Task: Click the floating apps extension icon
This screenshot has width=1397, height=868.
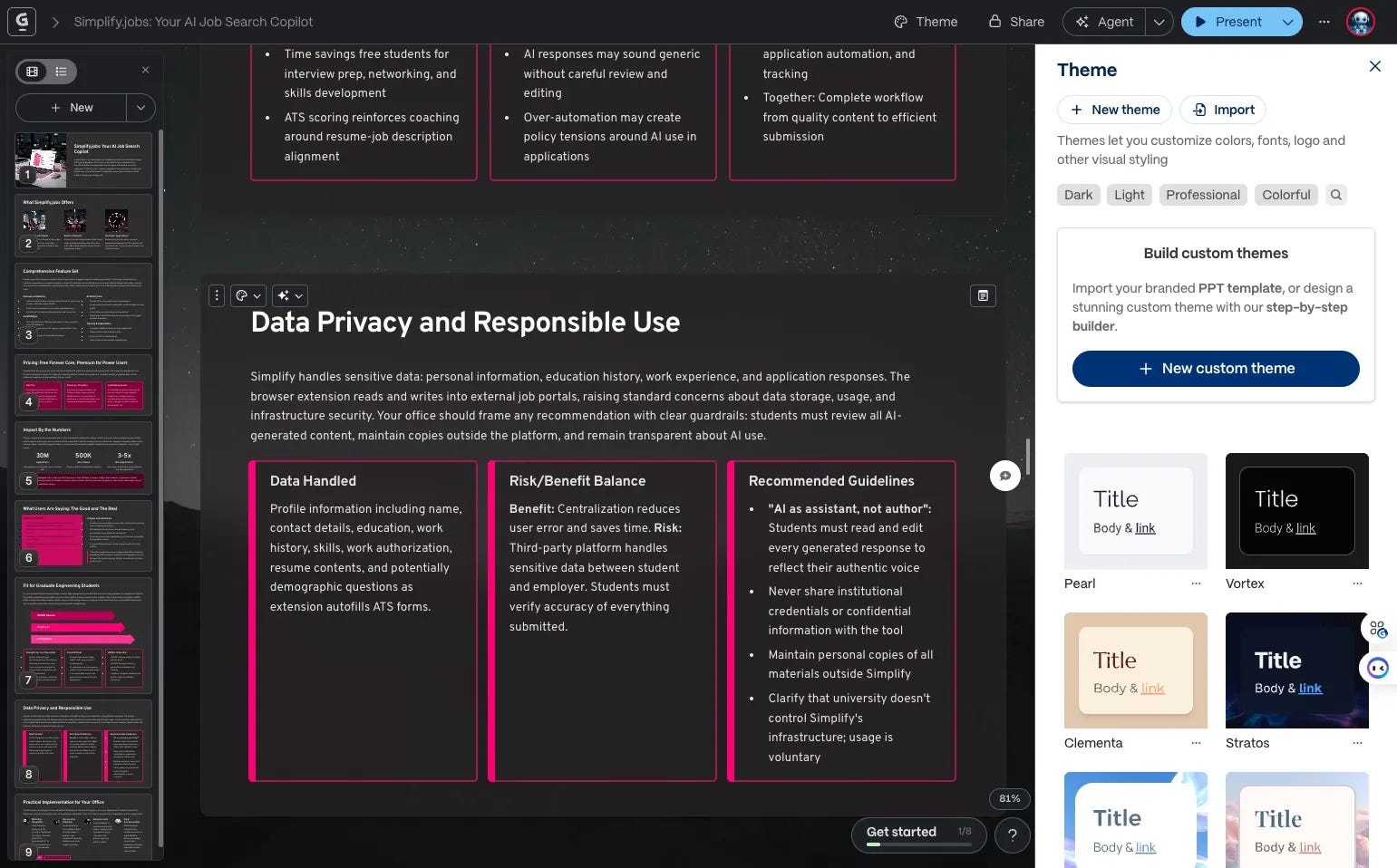Action: coord(1378,629)
